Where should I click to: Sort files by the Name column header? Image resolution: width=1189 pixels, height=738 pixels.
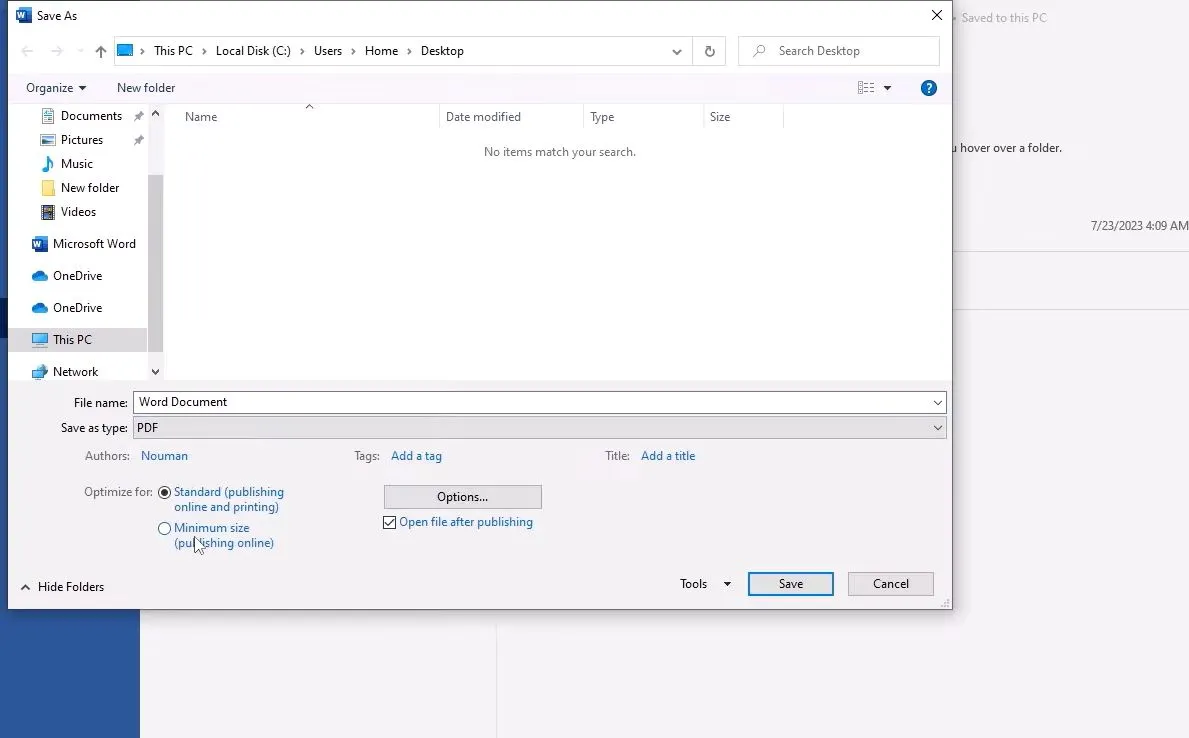pos(201,116)
